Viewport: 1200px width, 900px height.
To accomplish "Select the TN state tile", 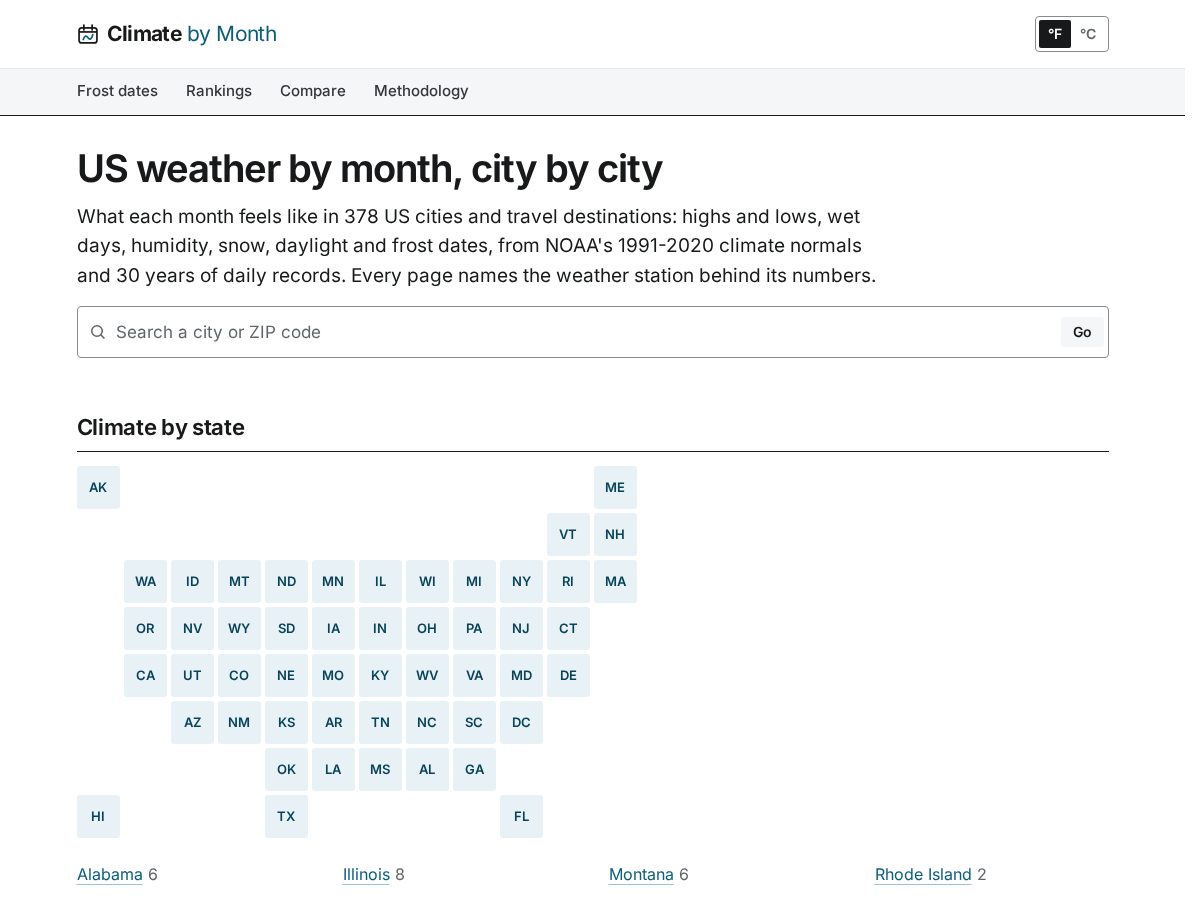I will (x=380, y=723).
